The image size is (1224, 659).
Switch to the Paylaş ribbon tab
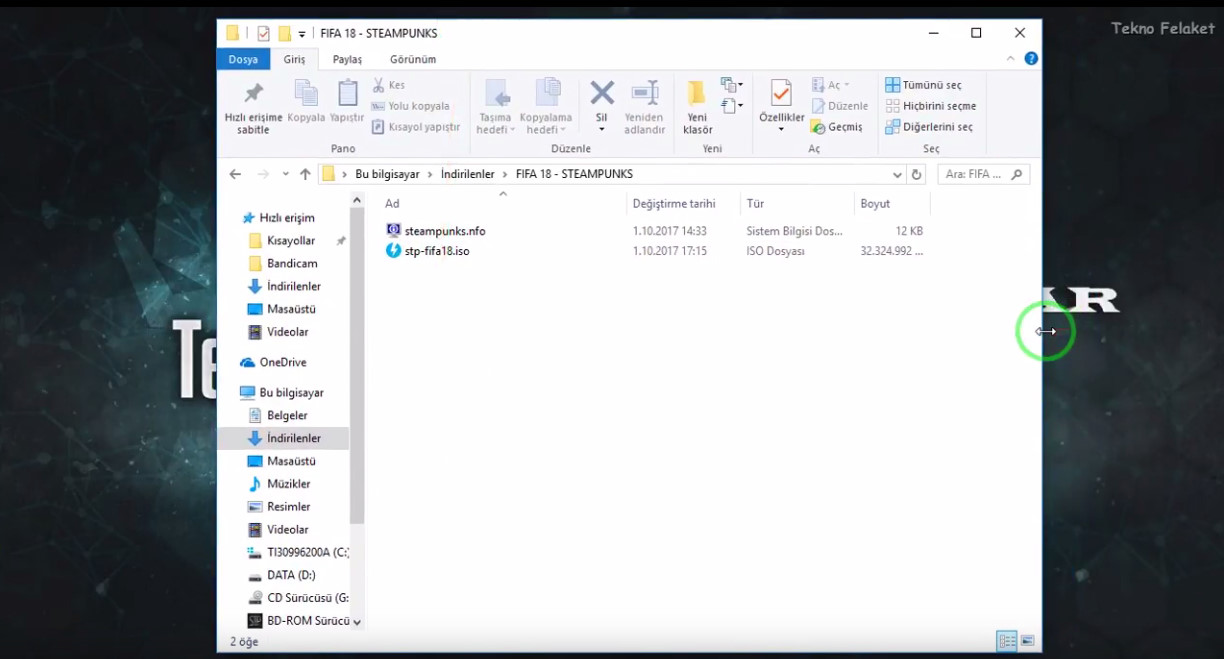pos(348,59)
